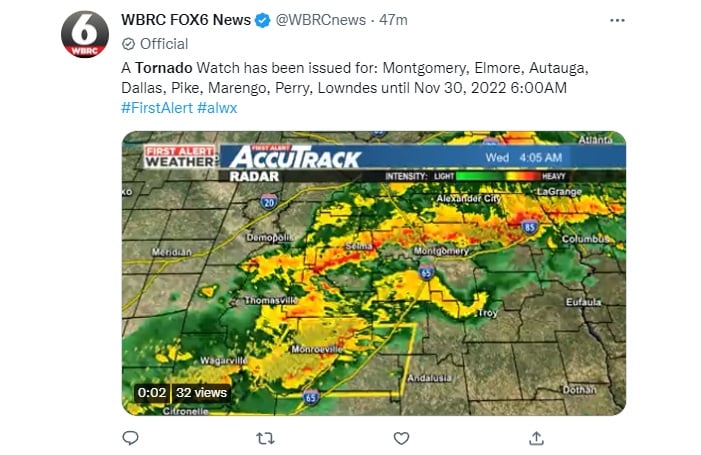
Task: Play the AccuTrack radar video
Action: tap(374, 273)
